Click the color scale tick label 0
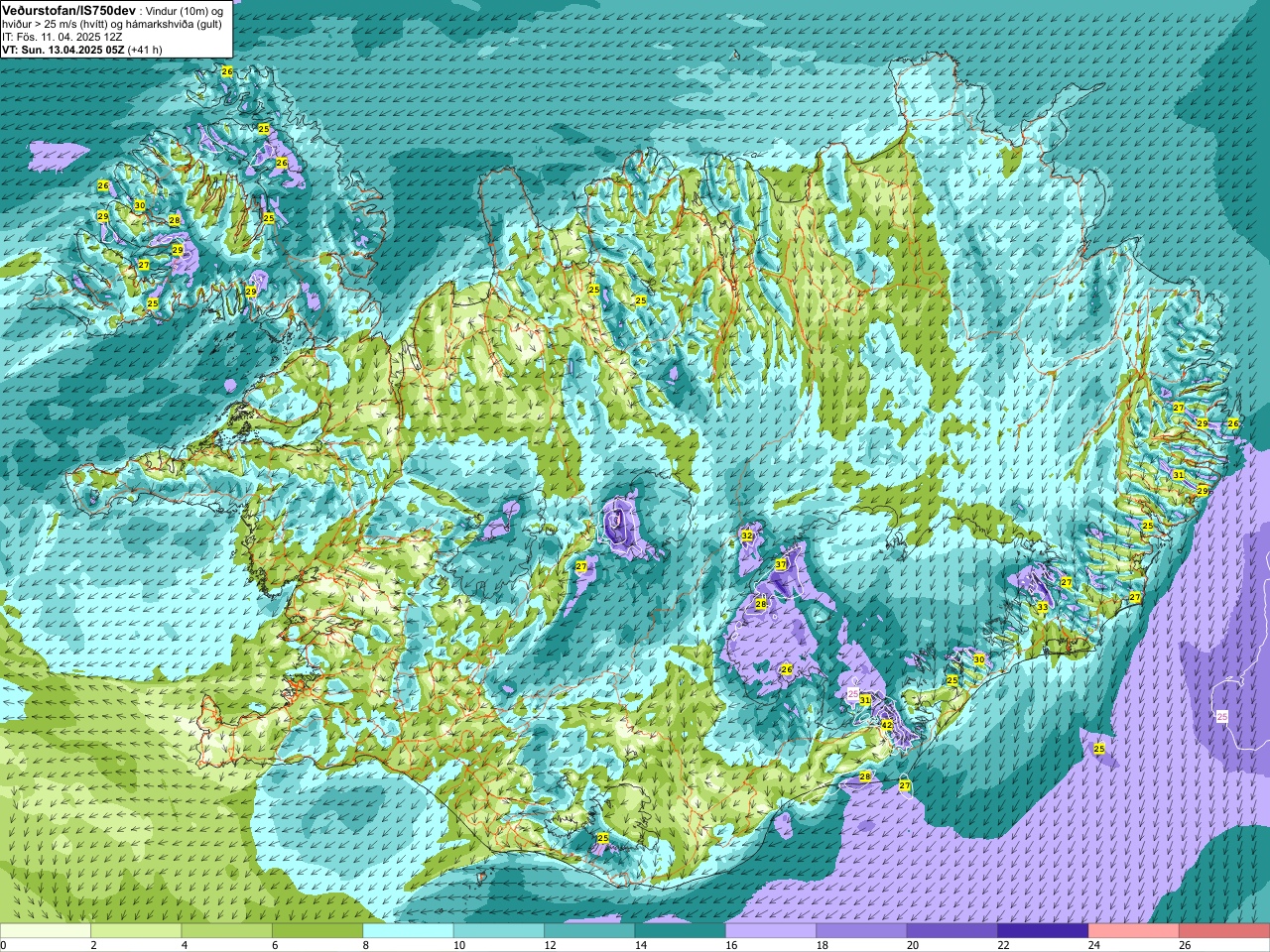 4,945
